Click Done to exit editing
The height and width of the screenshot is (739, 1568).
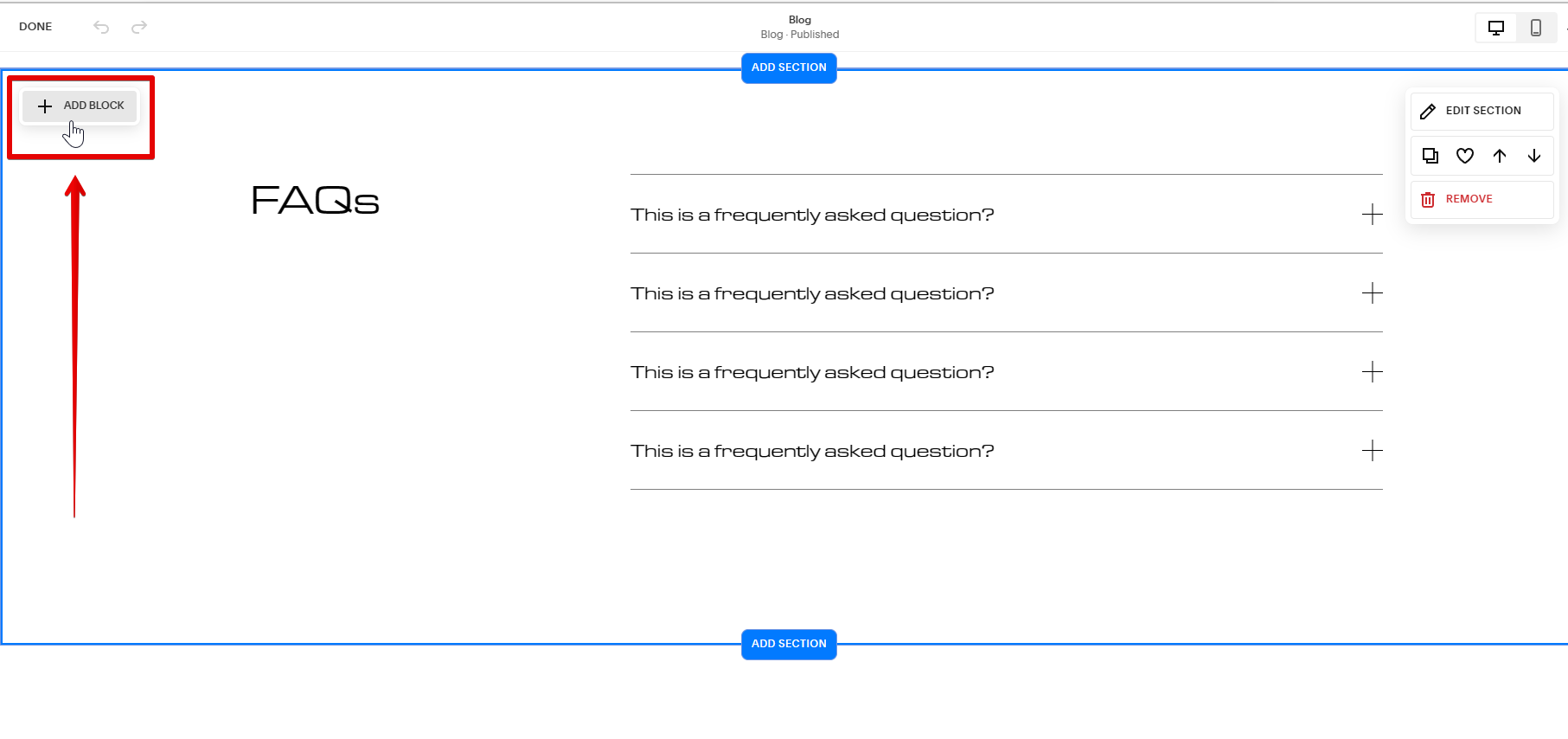tap(35, 27)
